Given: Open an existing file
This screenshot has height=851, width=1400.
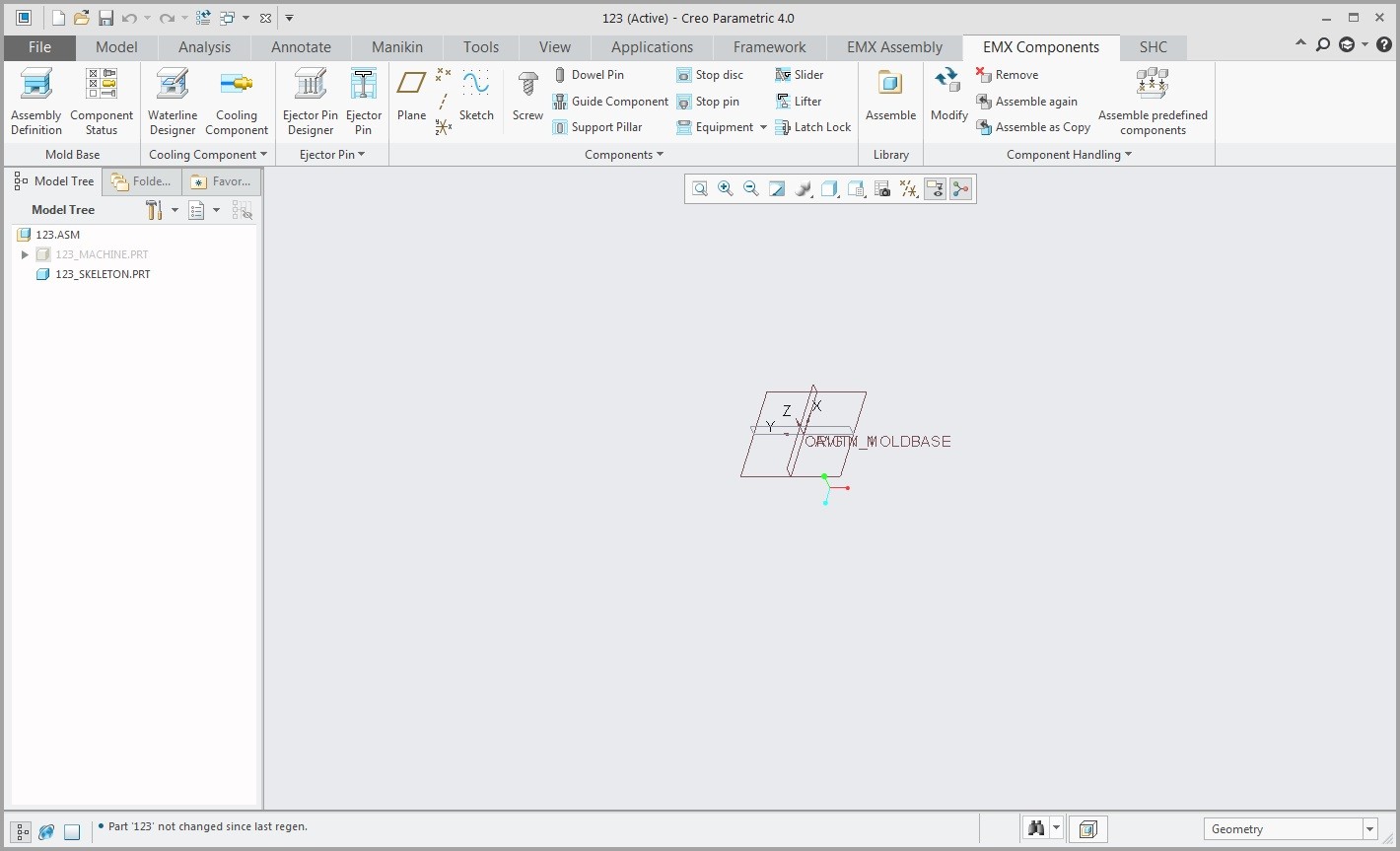Looking at the screenshot, I should tap(82, 18).
